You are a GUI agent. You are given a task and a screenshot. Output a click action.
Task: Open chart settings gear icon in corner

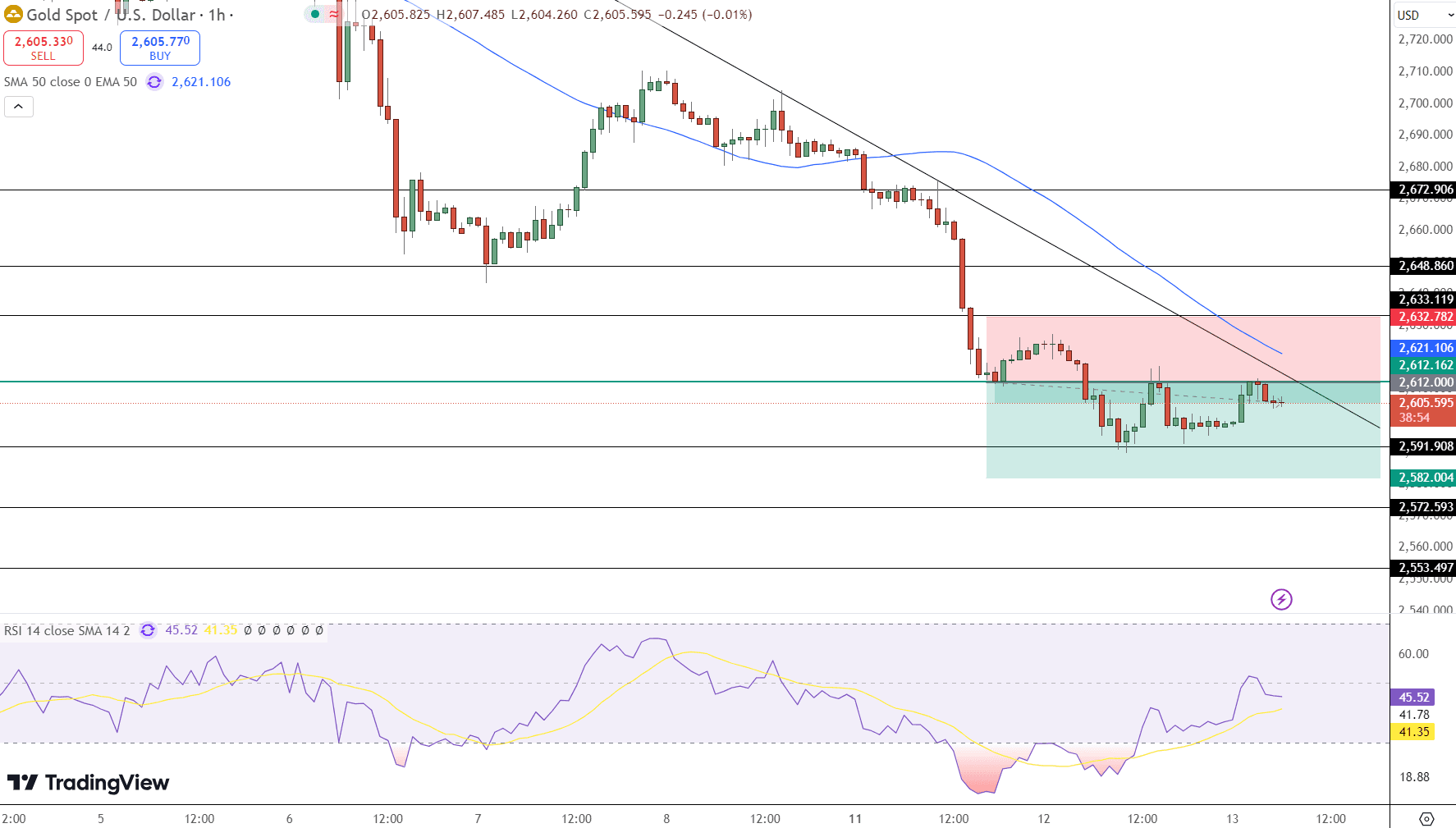click(1426, 819)
